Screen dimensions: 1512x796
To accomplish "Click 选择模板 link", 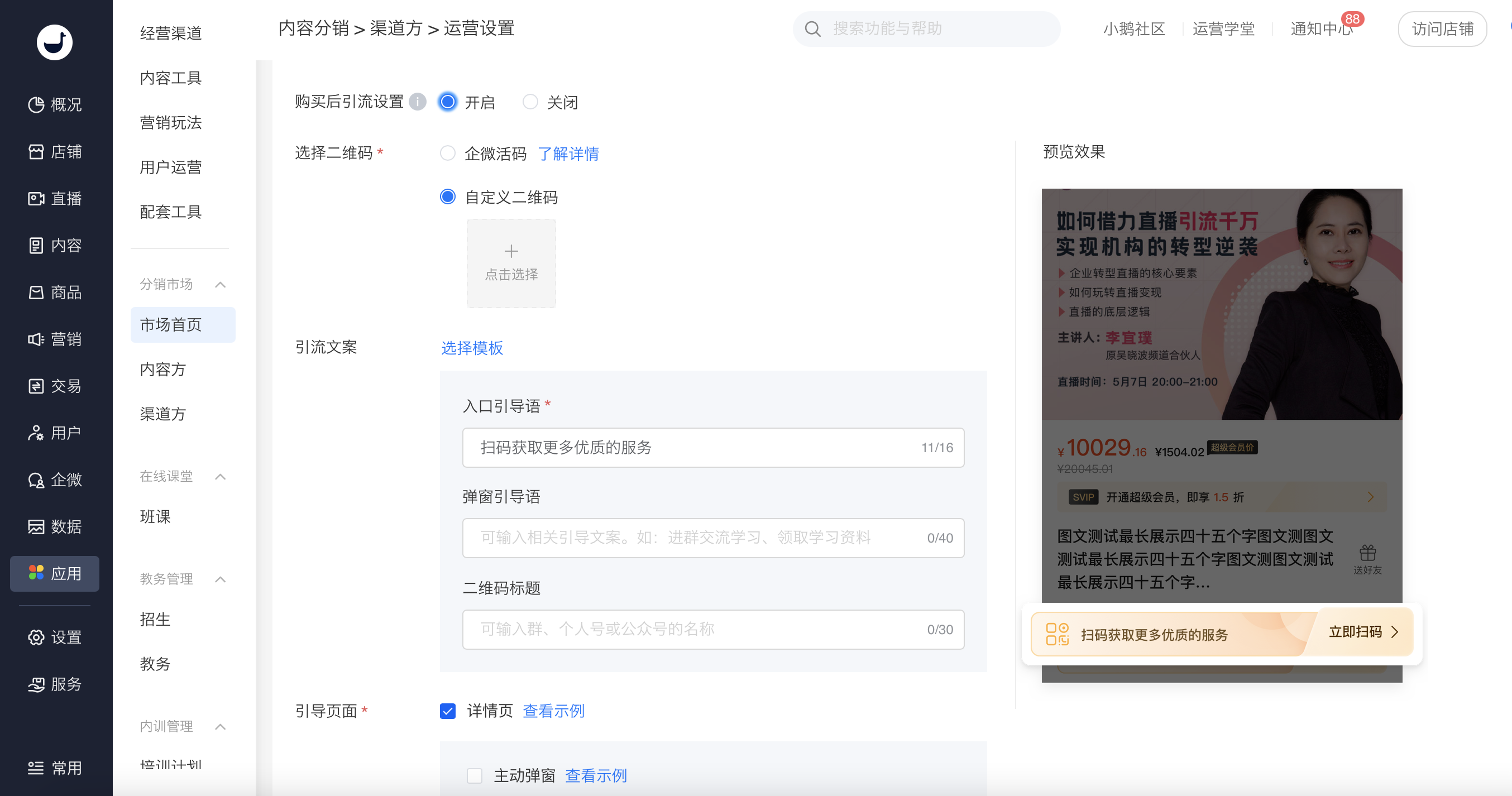I will click(x=472, y=348).
